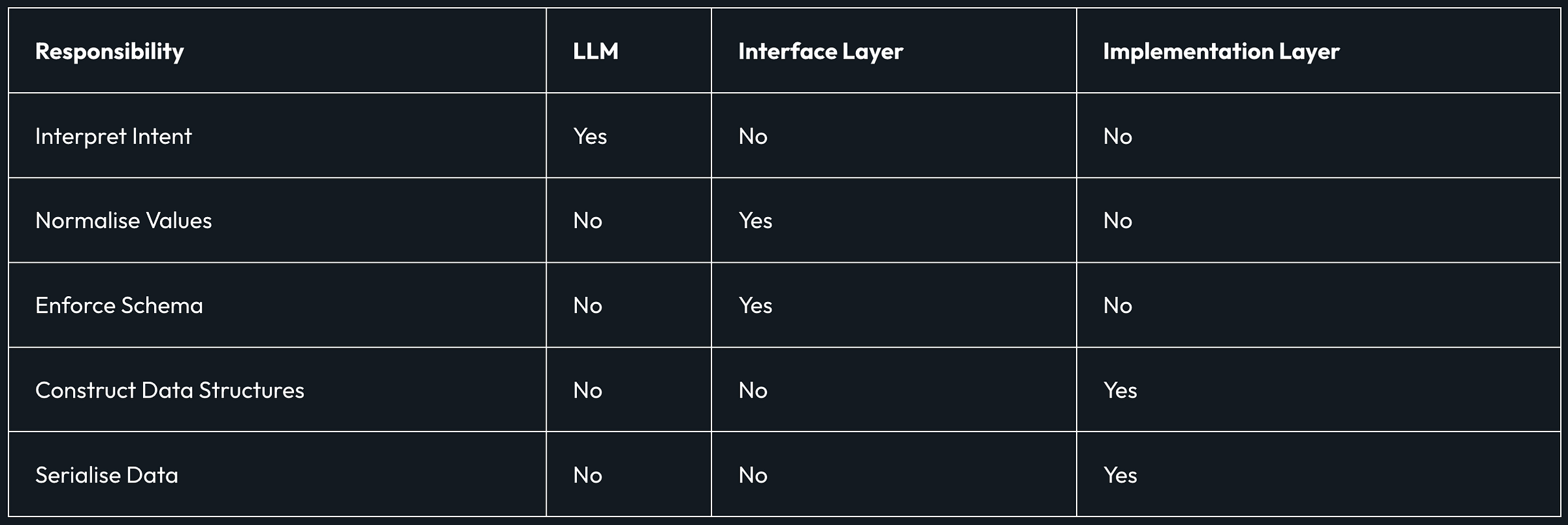Screen dimensions: 1568x525
Task: Click Interface Layer No for Construct Data Structures
Action: [753, 390]
